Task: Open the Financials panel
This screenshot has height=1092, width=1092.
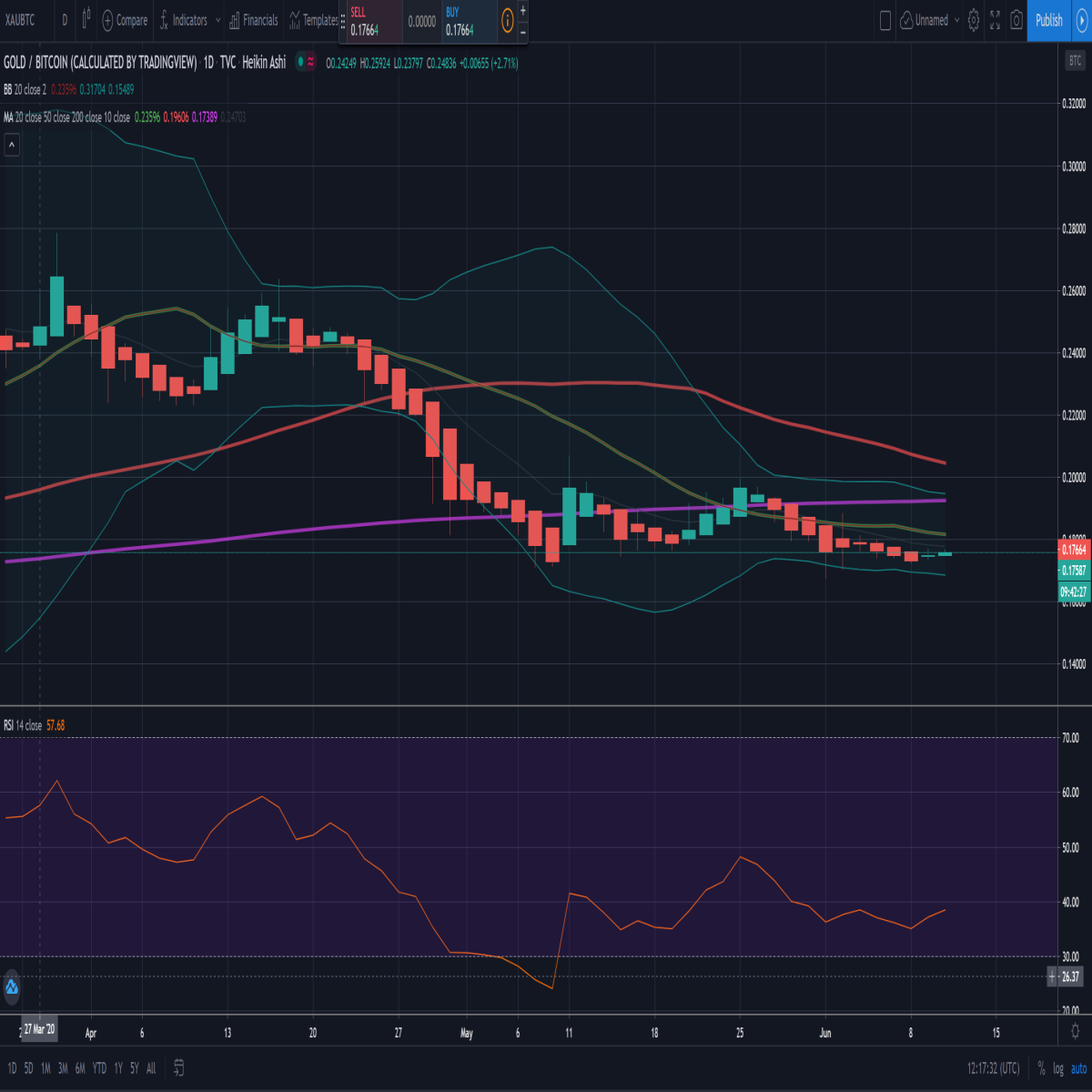Action: click(253, 20)
